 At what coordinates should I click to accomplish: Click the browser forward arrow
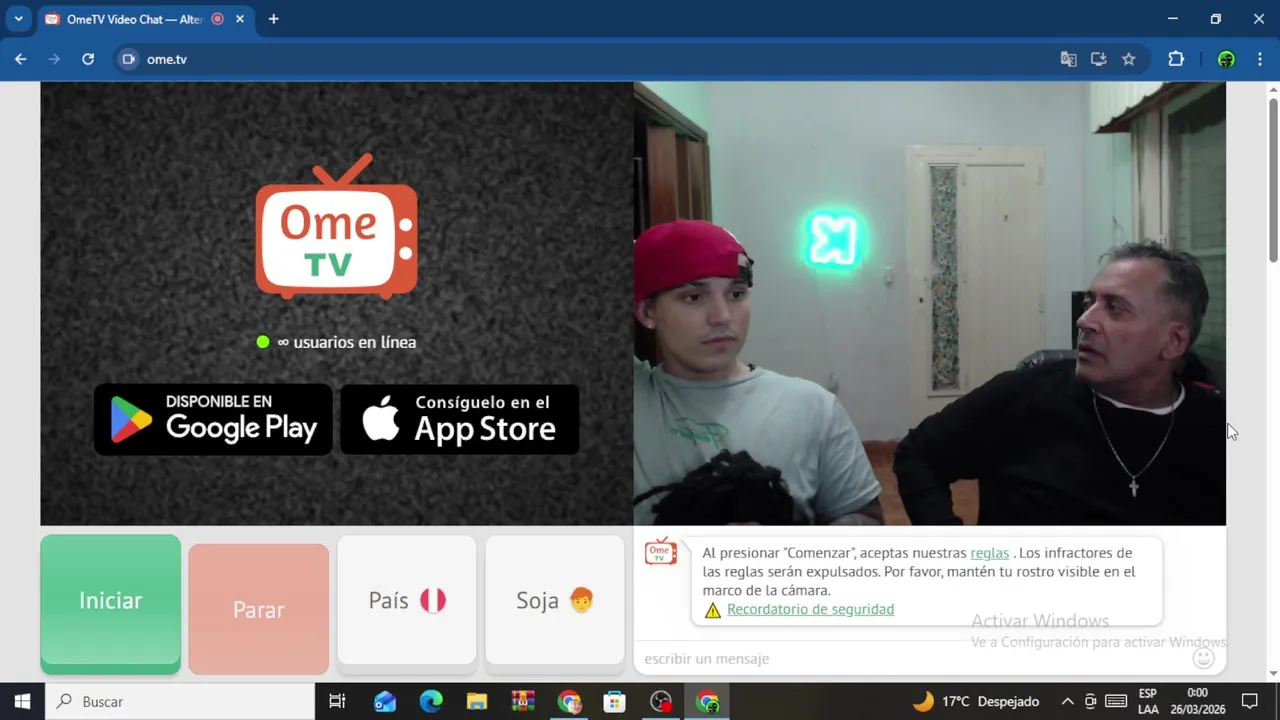pyautogui.click(x=54, y=59)
